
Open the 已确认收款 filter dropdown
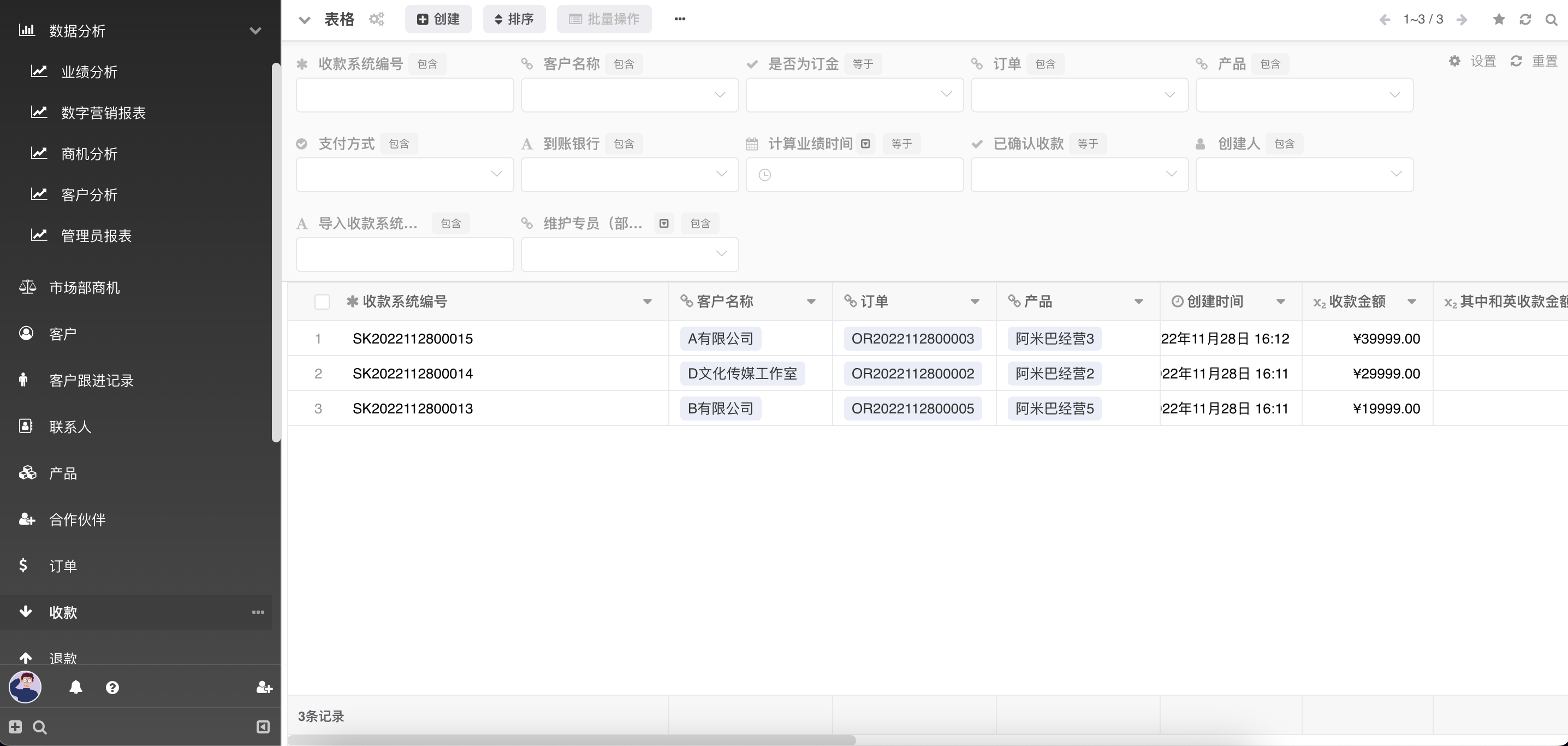click(x=1079, y=175)
